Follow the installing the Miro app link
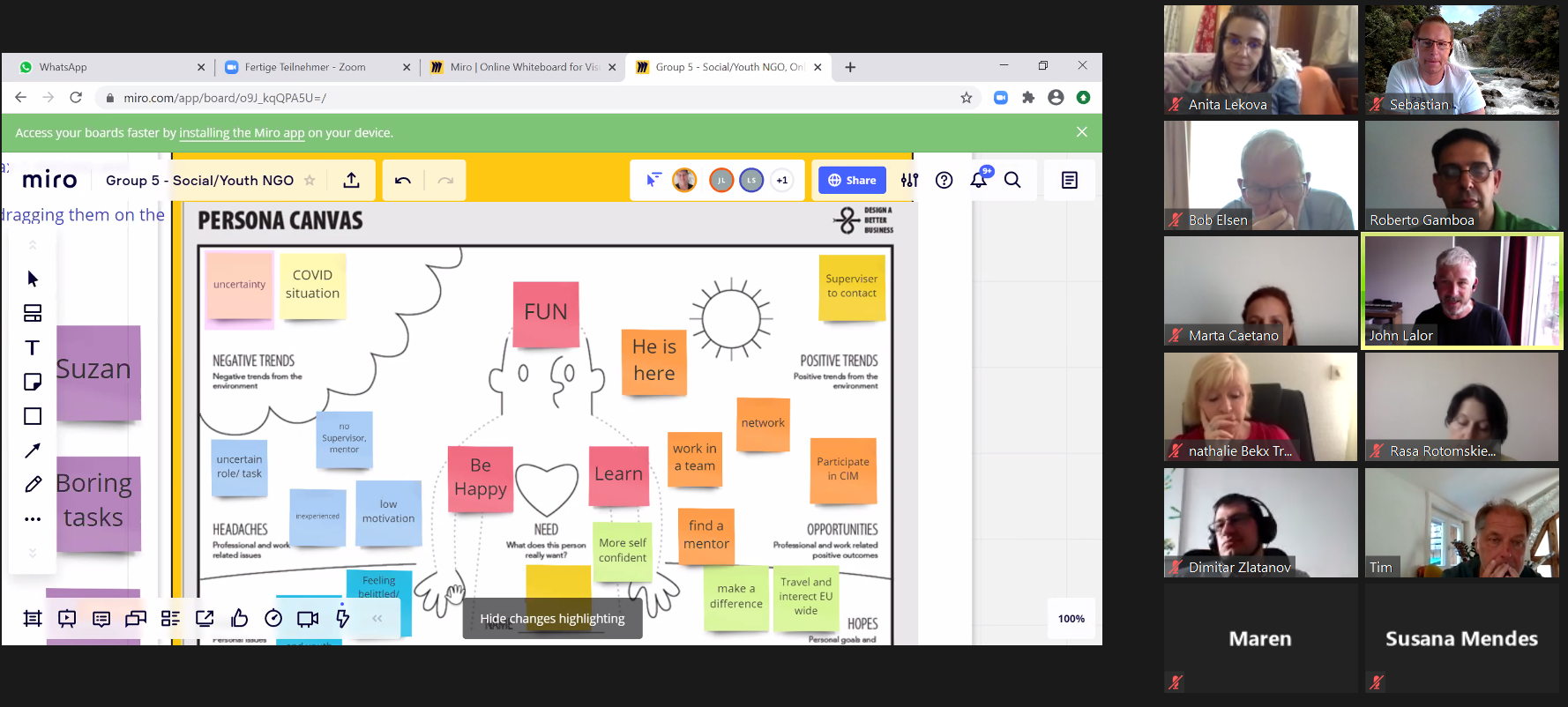 pyautogui.click(x=242, y=133)
